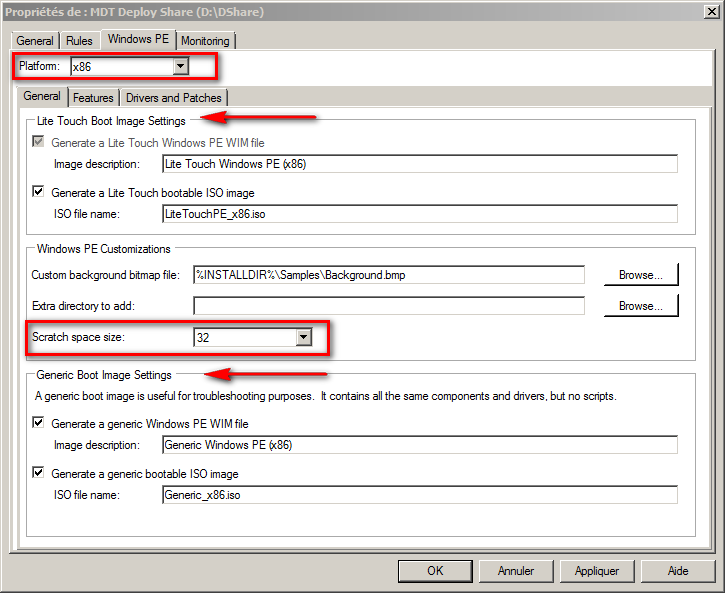Click the Annuler button

coord(516,571)
